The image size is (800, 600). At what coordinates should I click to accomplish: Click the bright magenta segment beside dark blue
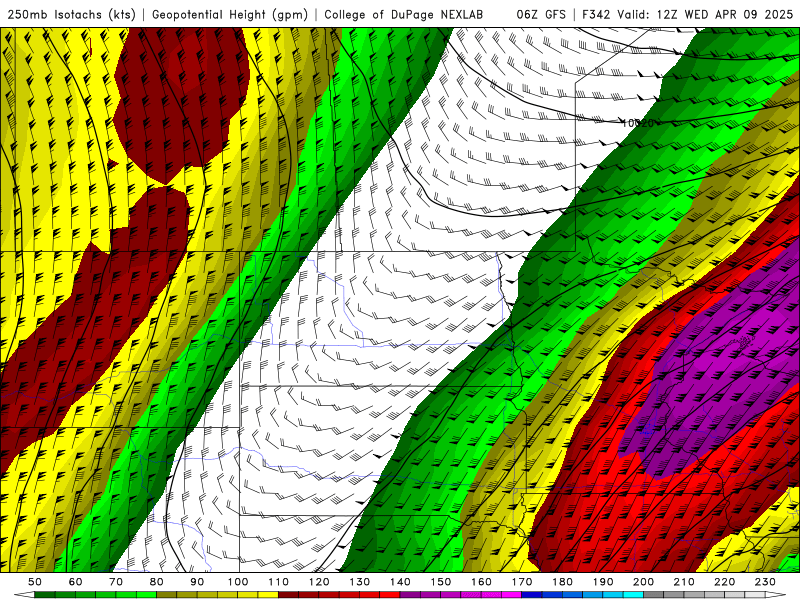coord(511,594)
